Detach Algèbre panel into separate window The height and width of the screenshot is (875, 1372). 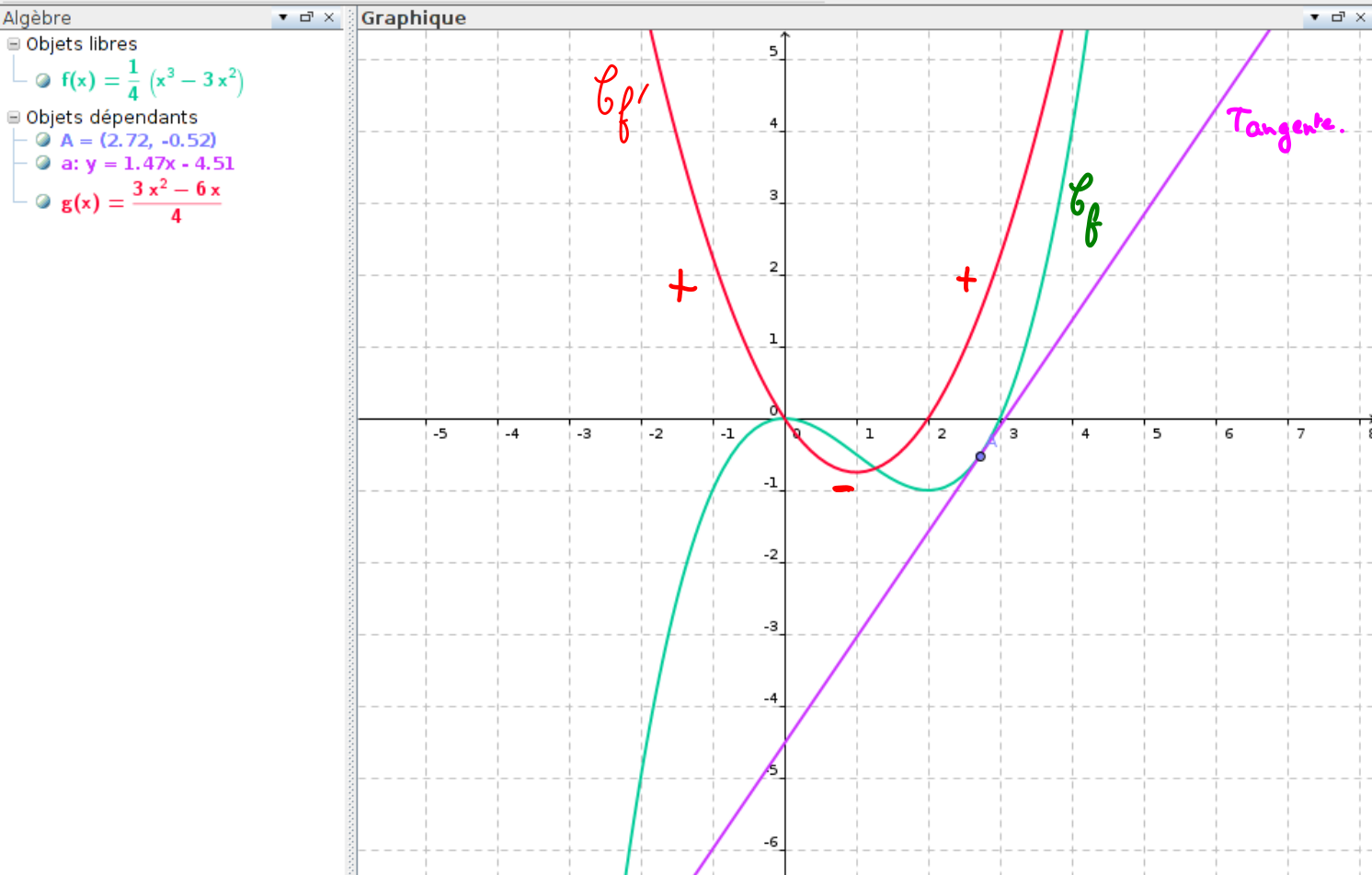[x=306, y=17]
